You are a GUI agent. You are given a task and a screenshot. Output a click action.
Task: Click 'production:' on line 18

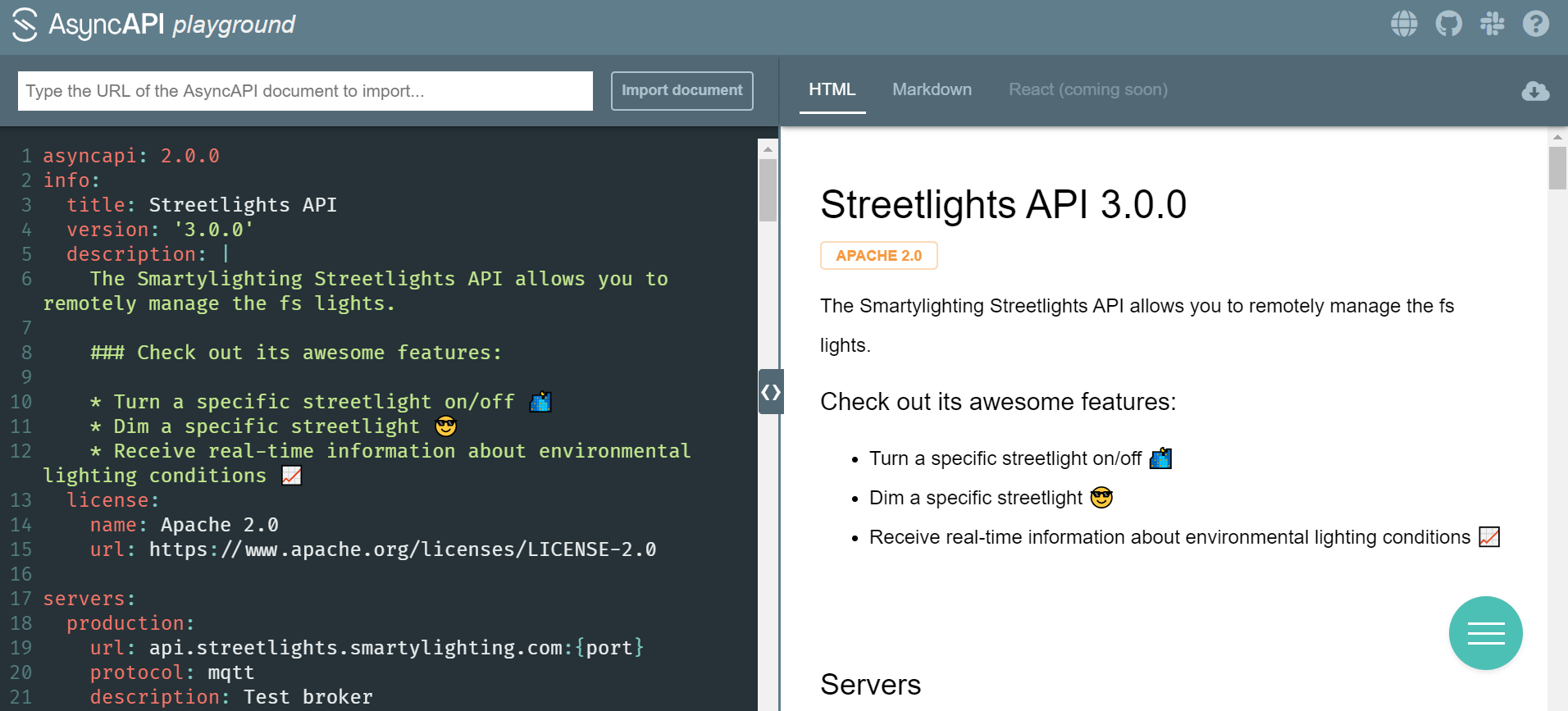pyautogui.click(x=130, y=623)
